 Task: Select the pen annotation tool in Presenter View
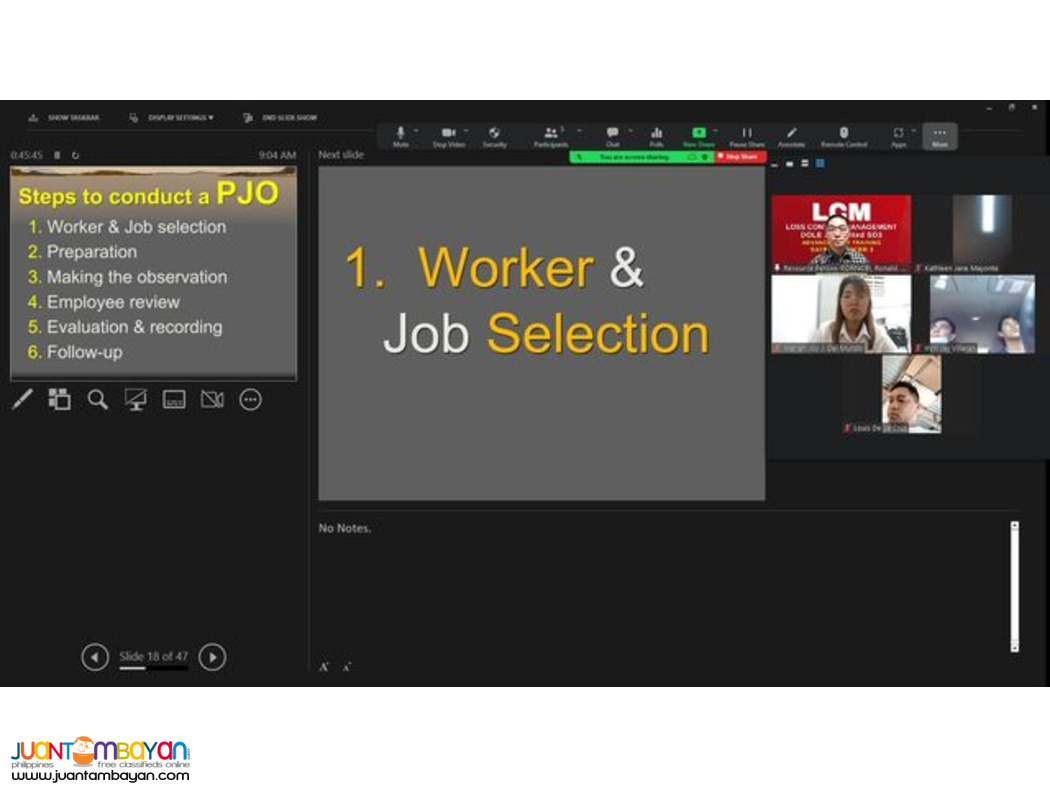[22, 399]
